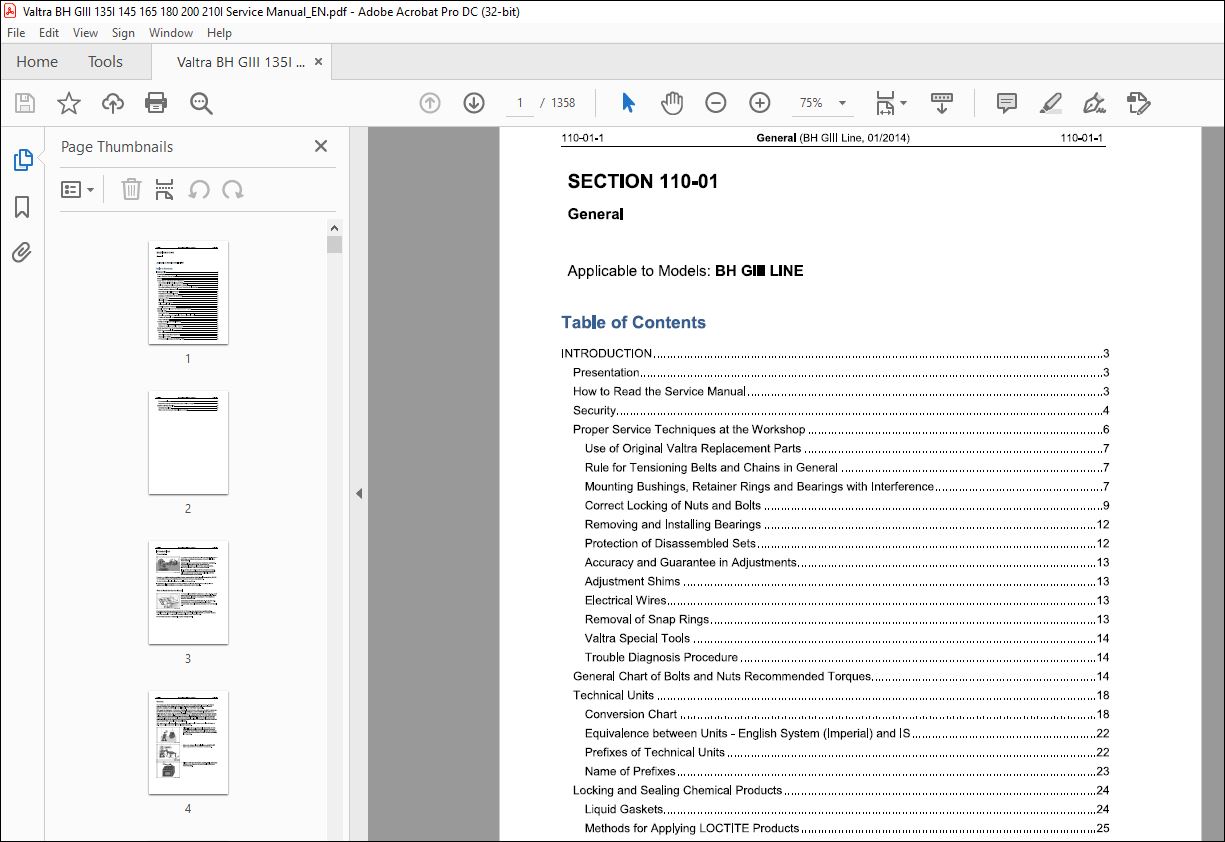Click the extract pages scissors icon
The height and width of the screenshot is (842, 1225).
click(x=165, y=189)
